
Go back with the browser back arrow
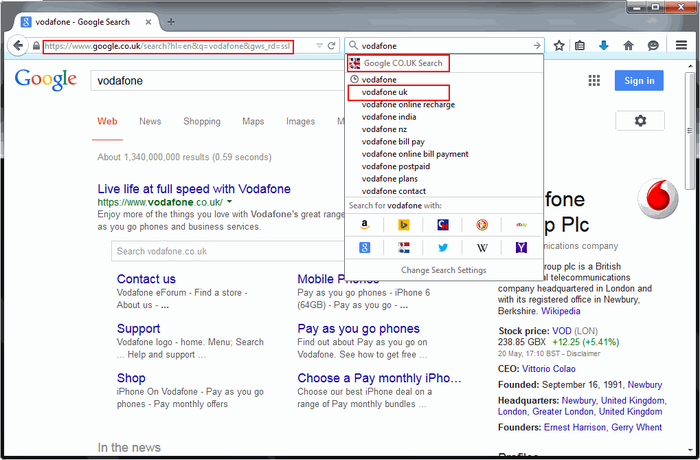click(18, 46)
